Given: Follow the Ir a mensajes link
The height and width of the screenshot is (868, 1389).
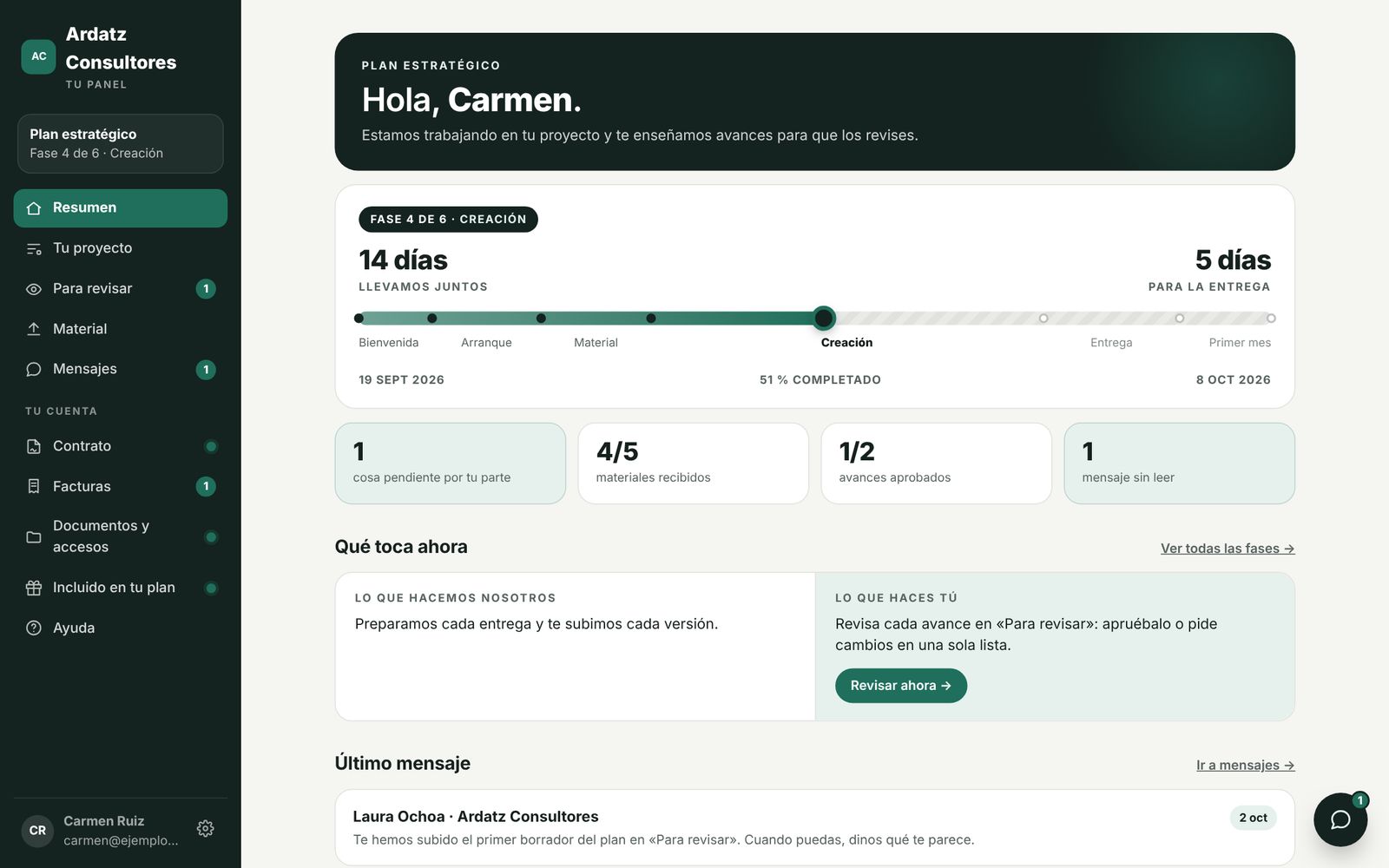Looking at the screenshot, I should 1246,765.
